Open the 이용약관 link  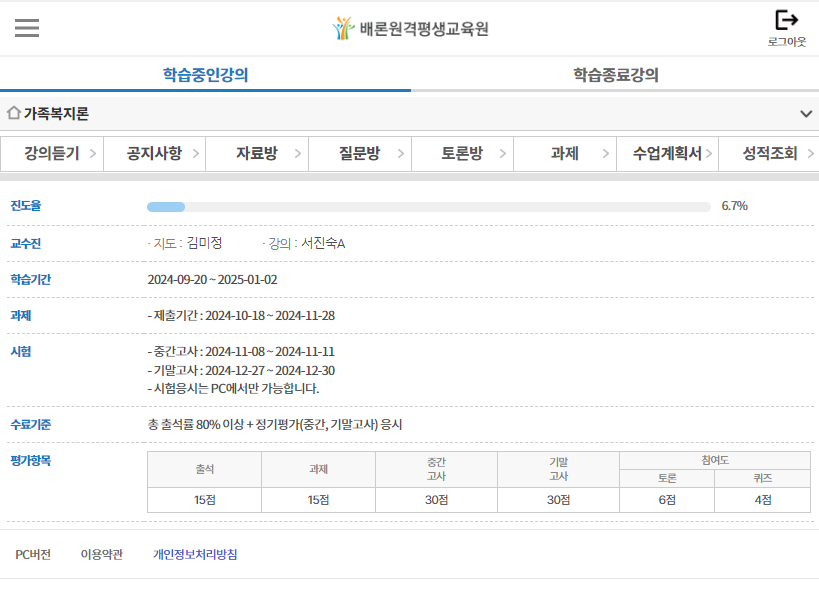tap(101, 554)
